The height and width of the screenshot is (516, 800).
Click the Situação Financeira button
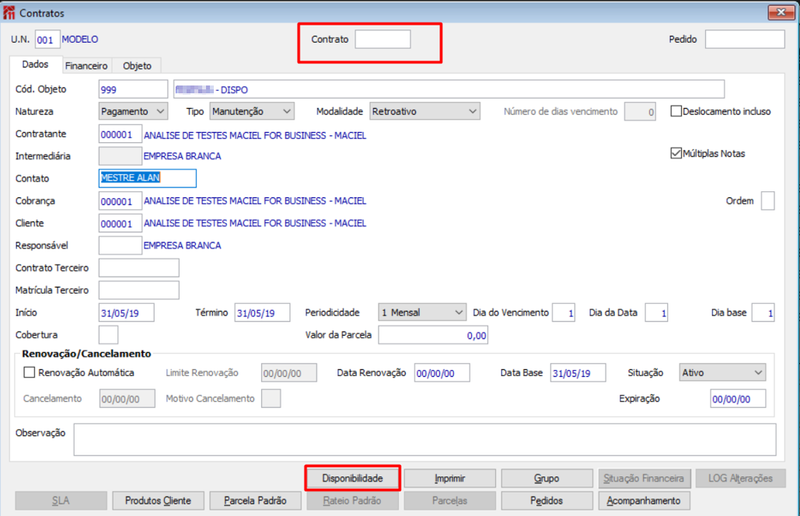click(x=644, y=478)
